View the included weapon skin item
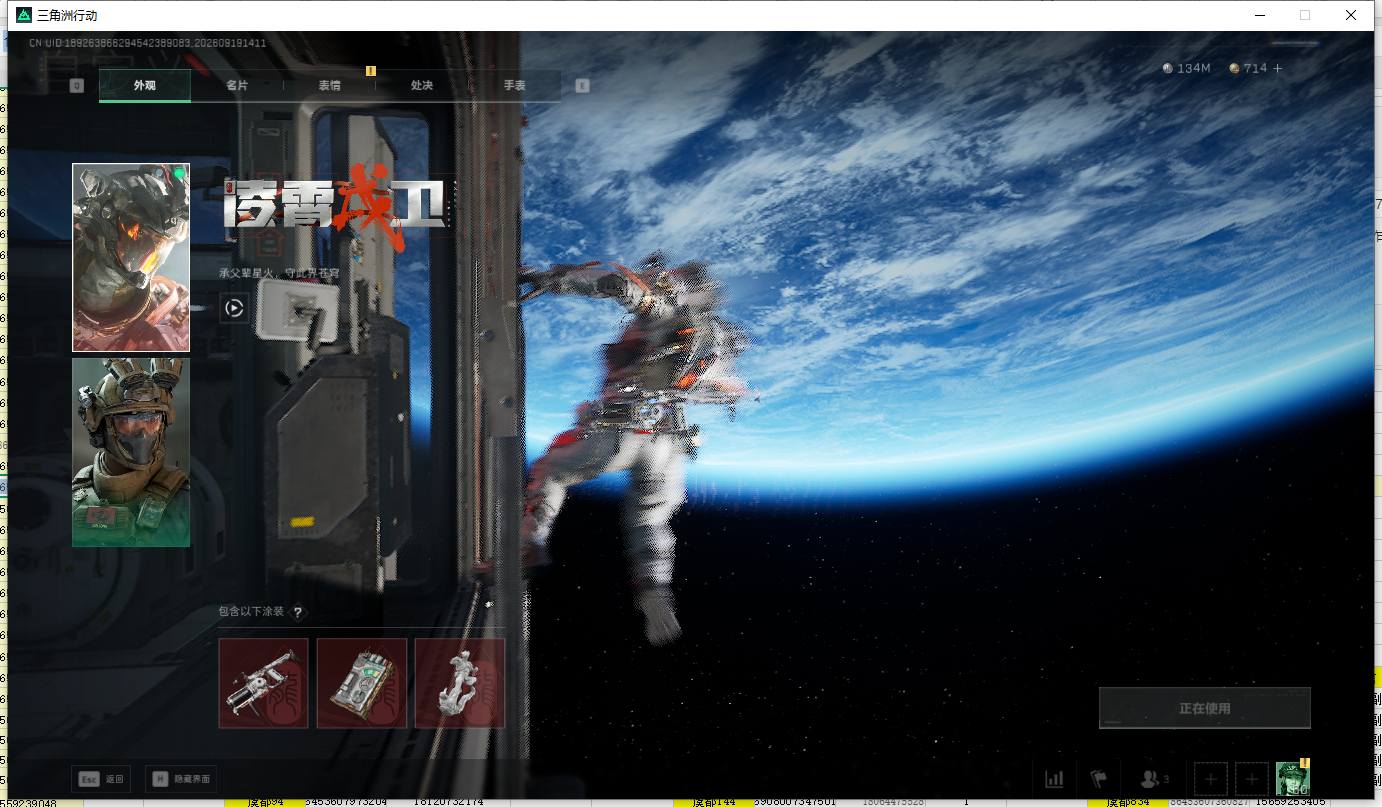Image resolution: width=1382 pixels, height=807 pixels. pyautogui.click(x=263, y=683)
